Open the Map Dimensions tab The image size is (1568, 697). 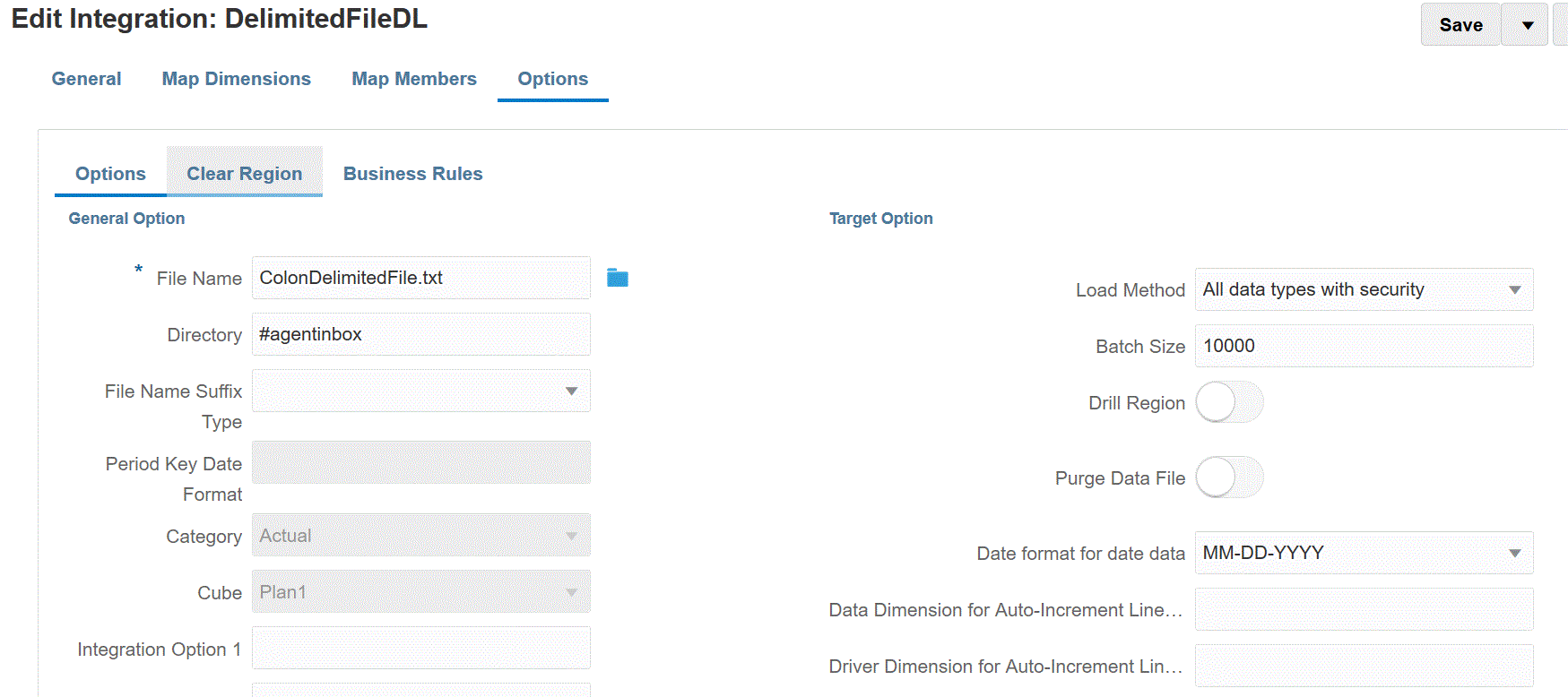[x=236, y=79]
